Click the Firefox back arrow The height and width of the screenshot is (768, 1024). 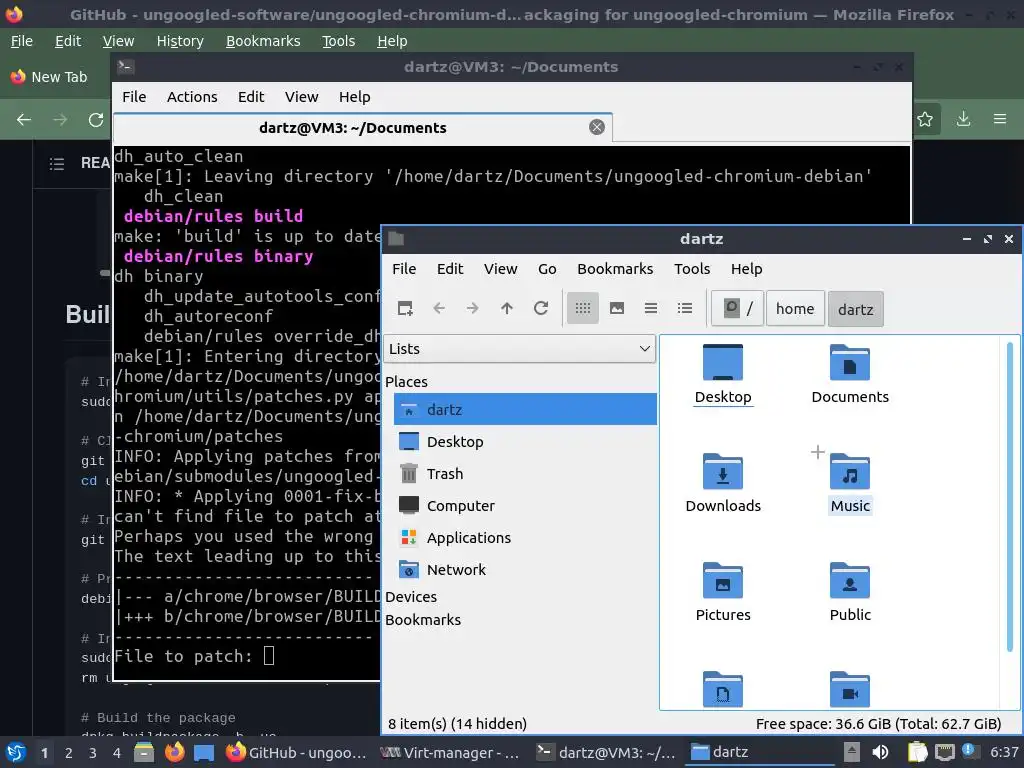[x=24, y=120]
